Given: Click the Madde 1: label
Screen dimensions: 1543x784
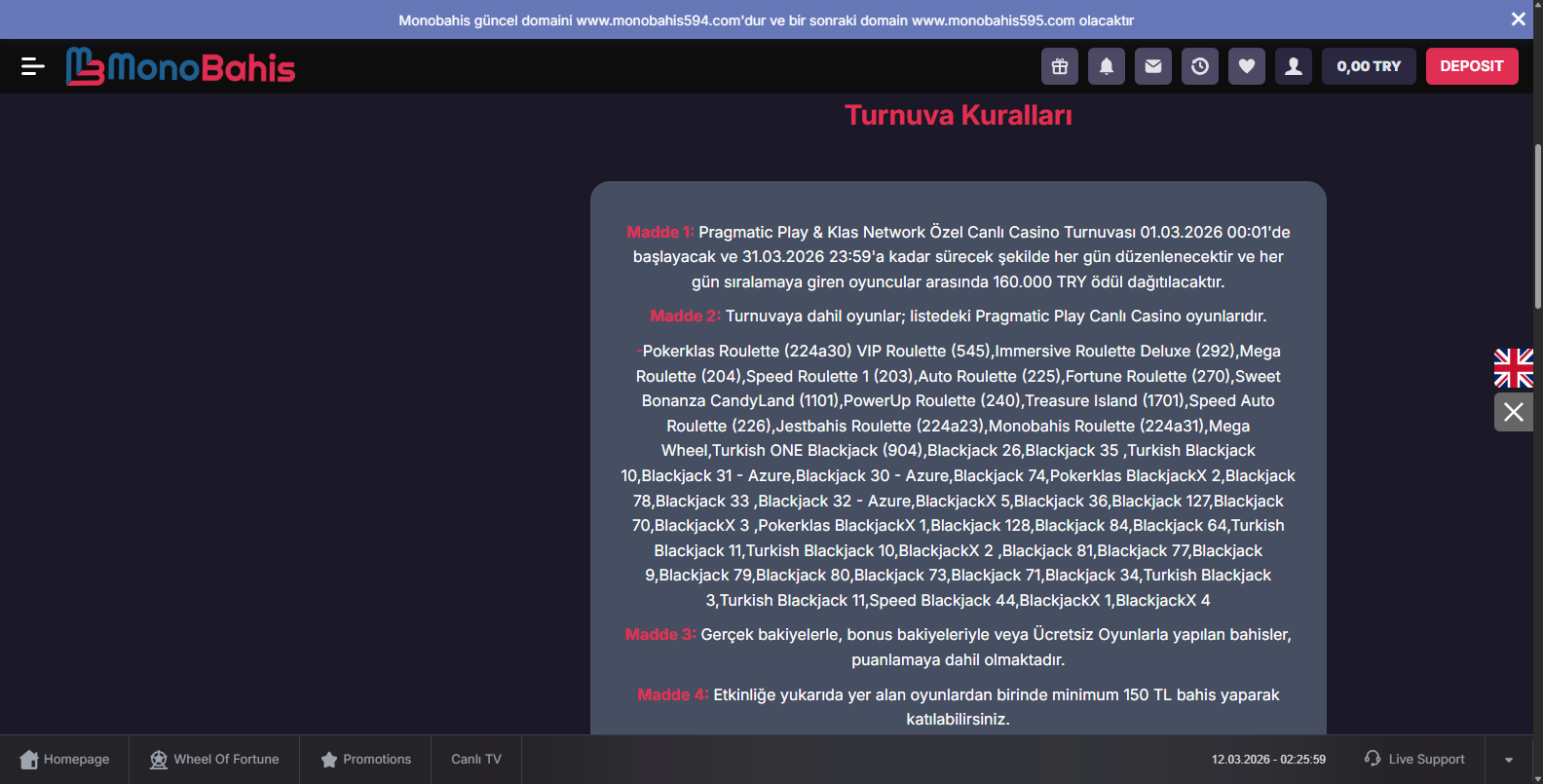Looking at the screenshot, I should point(660,232).
